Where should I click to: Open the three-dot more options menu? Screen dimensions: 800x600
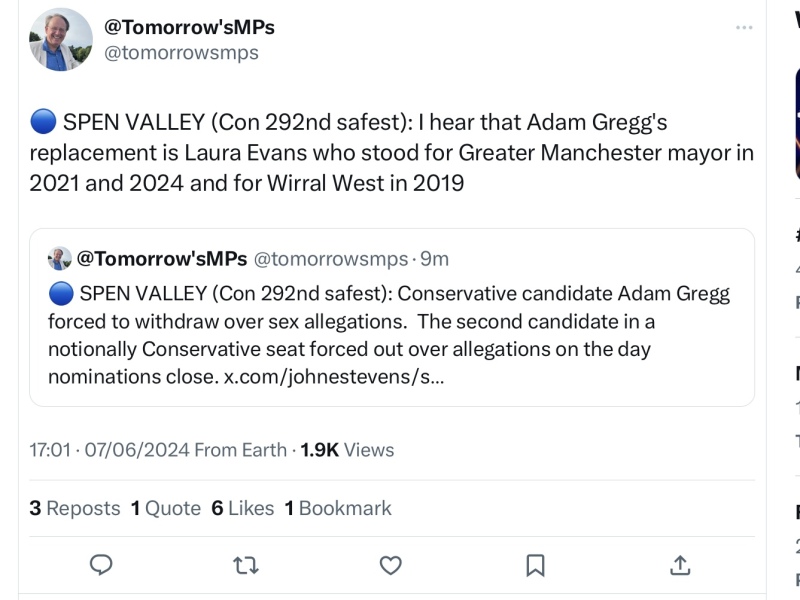click(743, 28)
